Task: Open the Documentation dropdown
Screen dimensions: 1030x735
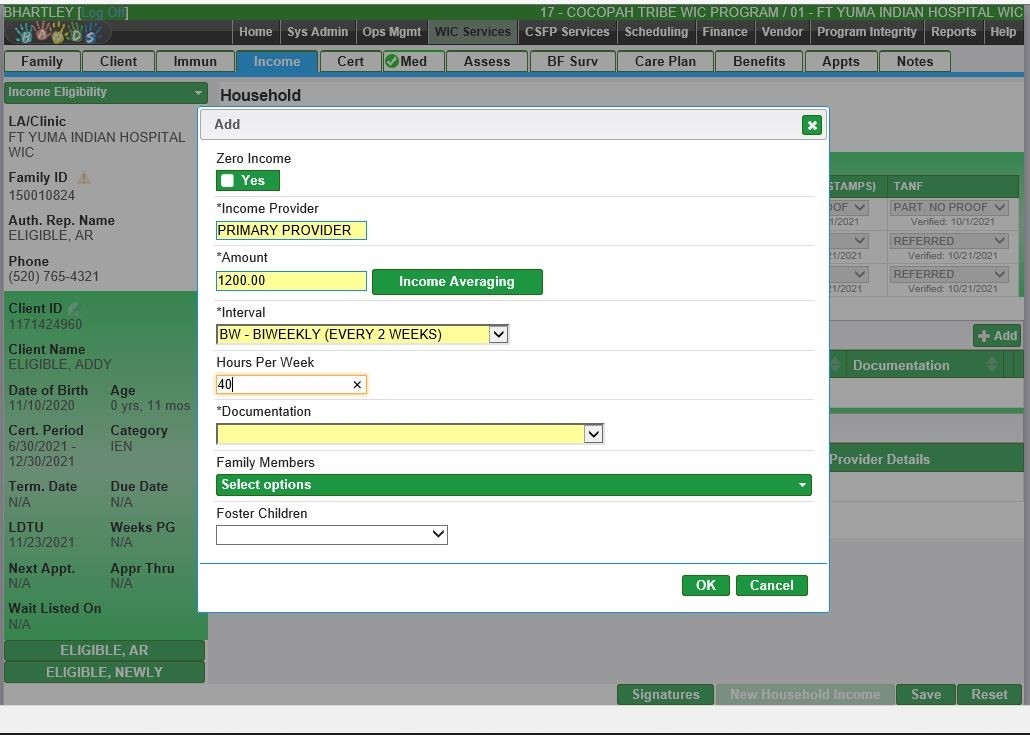Action: tap(593, 434)
